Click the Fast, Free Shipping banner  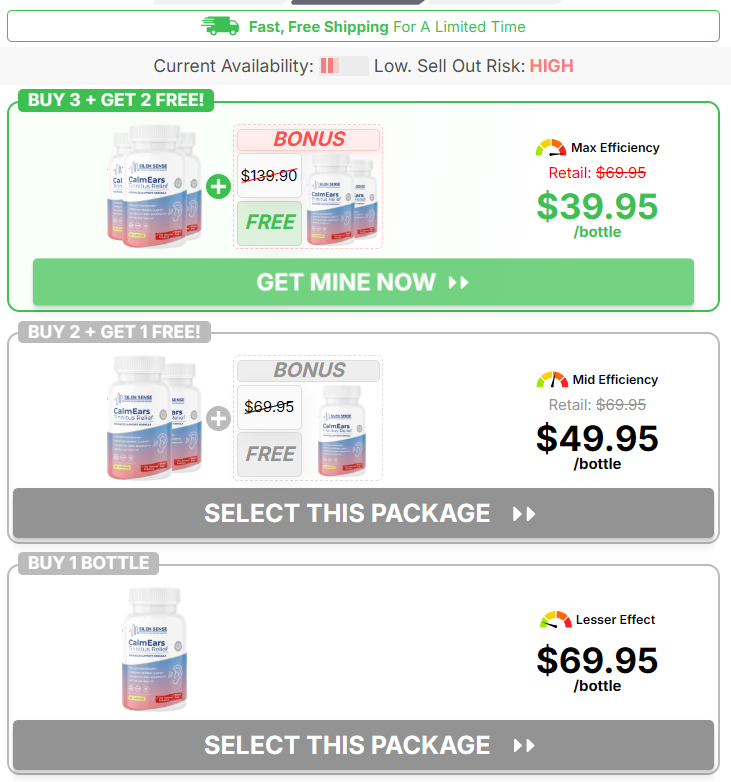(x=363, y=26)
